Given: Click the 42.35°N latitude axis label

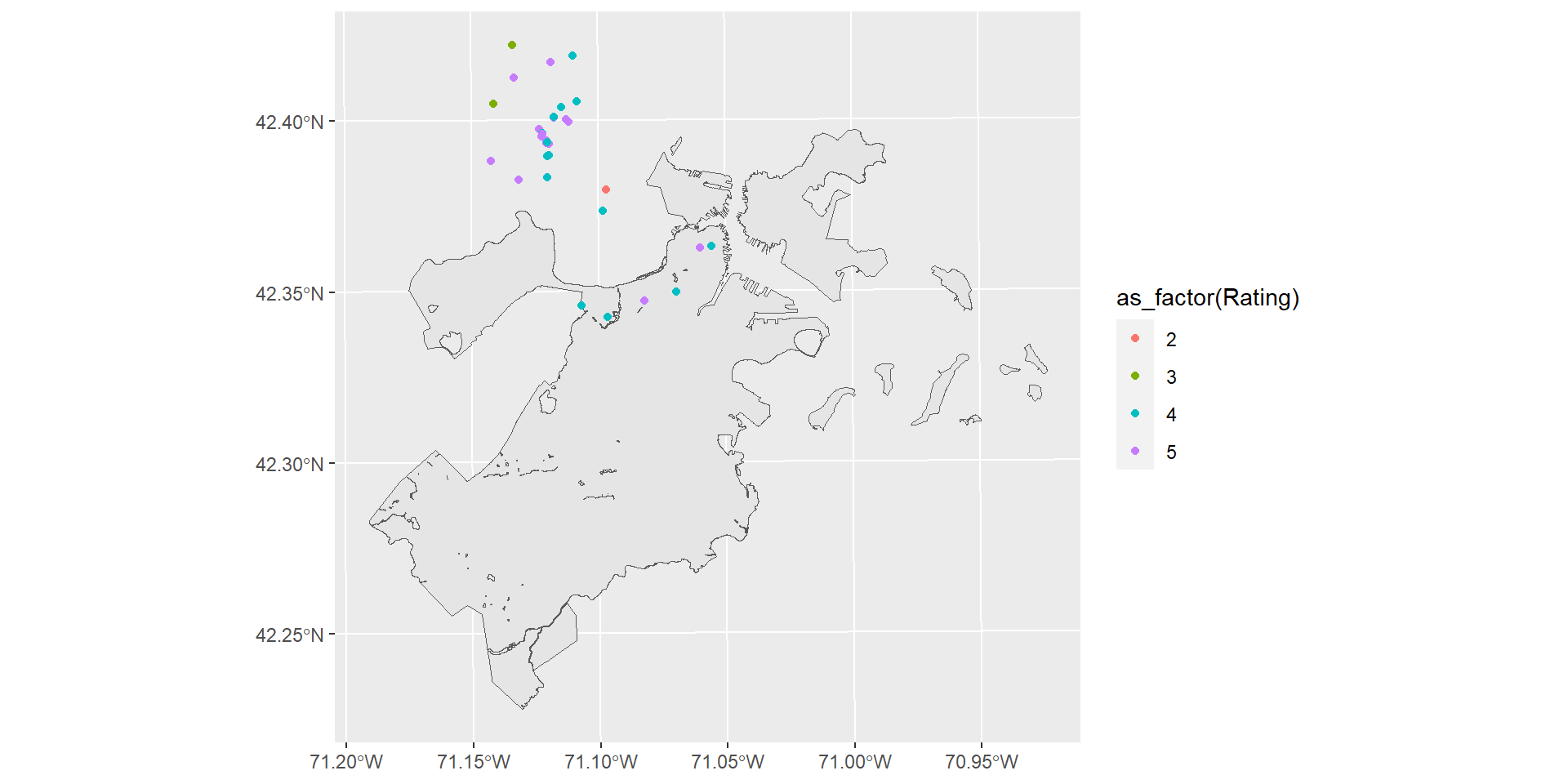Looking at the screenshot, I should tap(289, 294).
